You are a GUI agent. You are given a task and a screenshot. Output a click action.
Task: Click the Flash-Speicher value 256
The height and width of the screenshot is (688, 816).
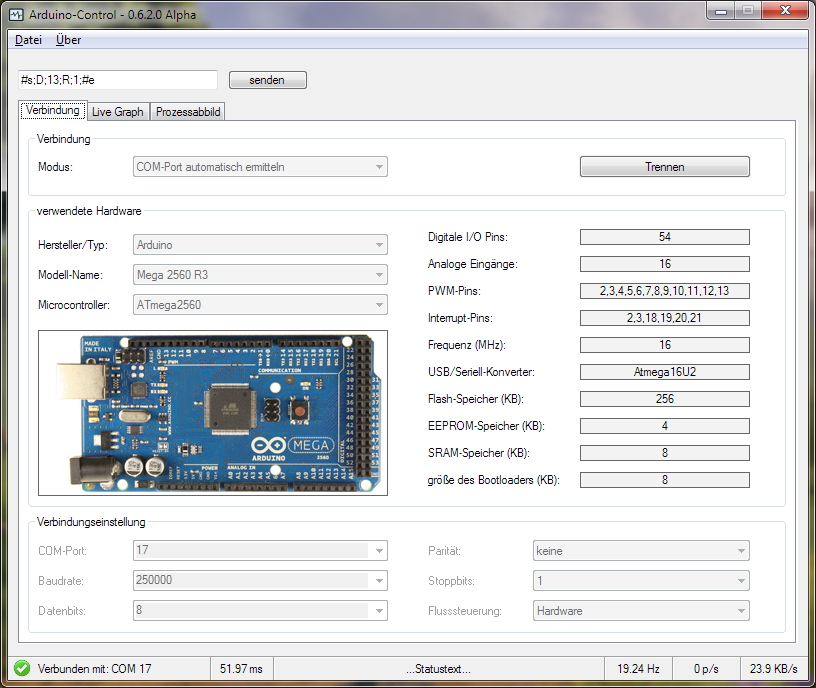665,399
